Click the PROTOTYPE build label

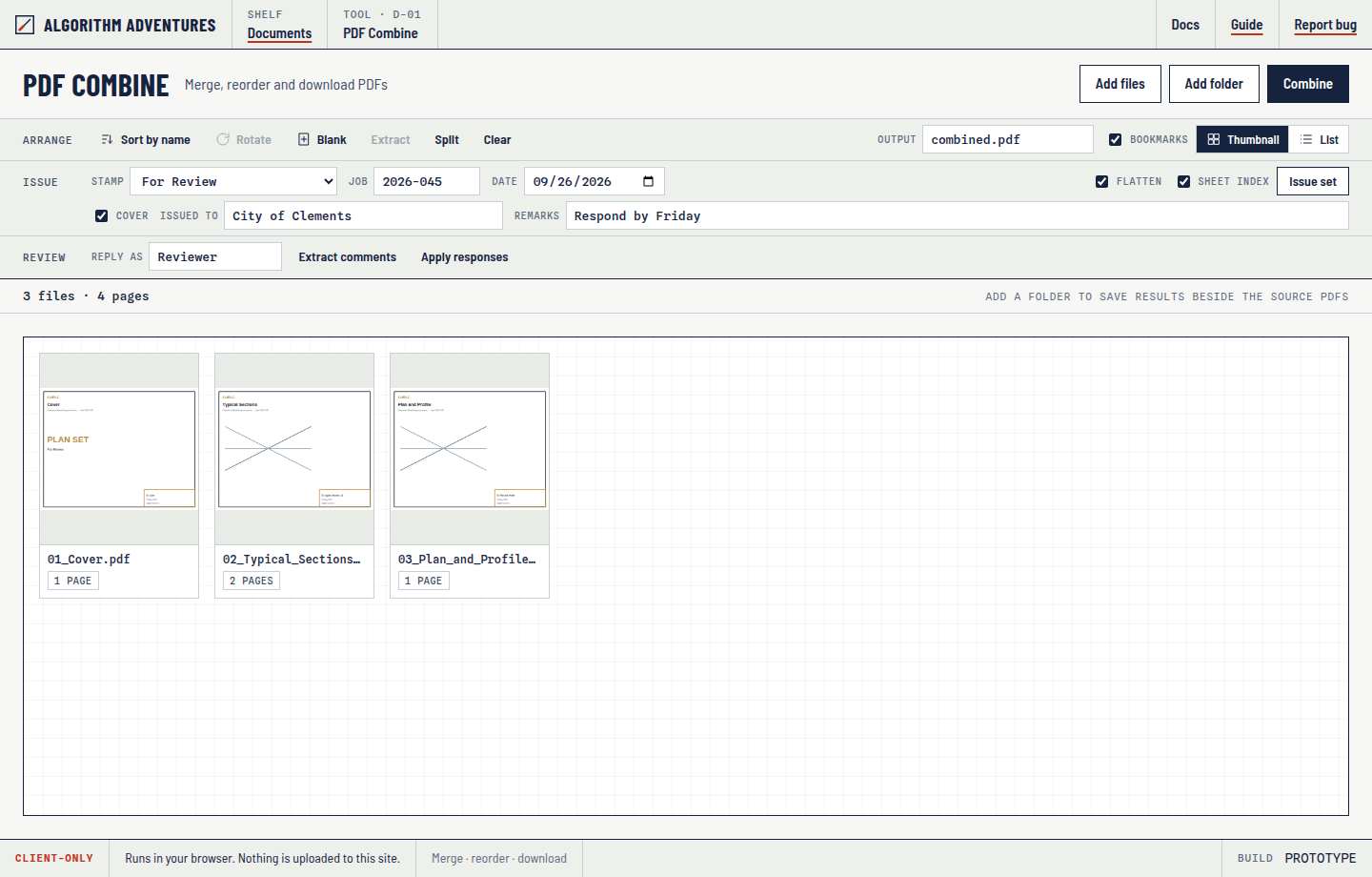1321,858
